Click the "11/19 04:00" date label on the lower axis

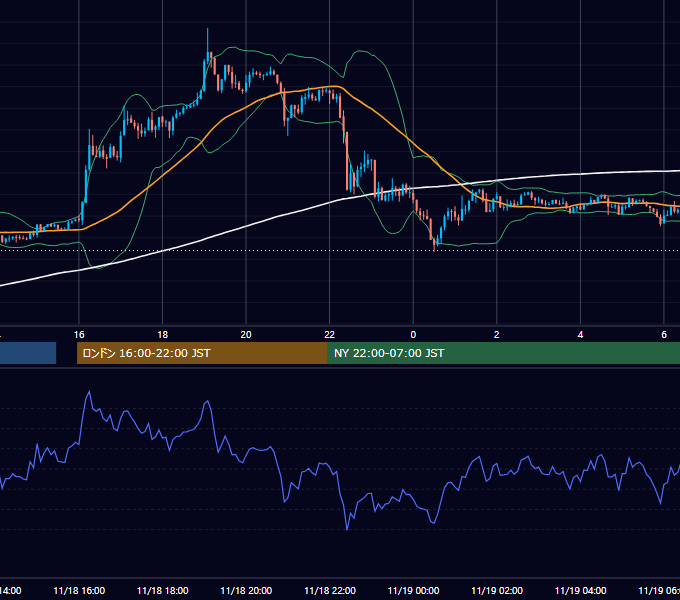[x=580, y=591]
